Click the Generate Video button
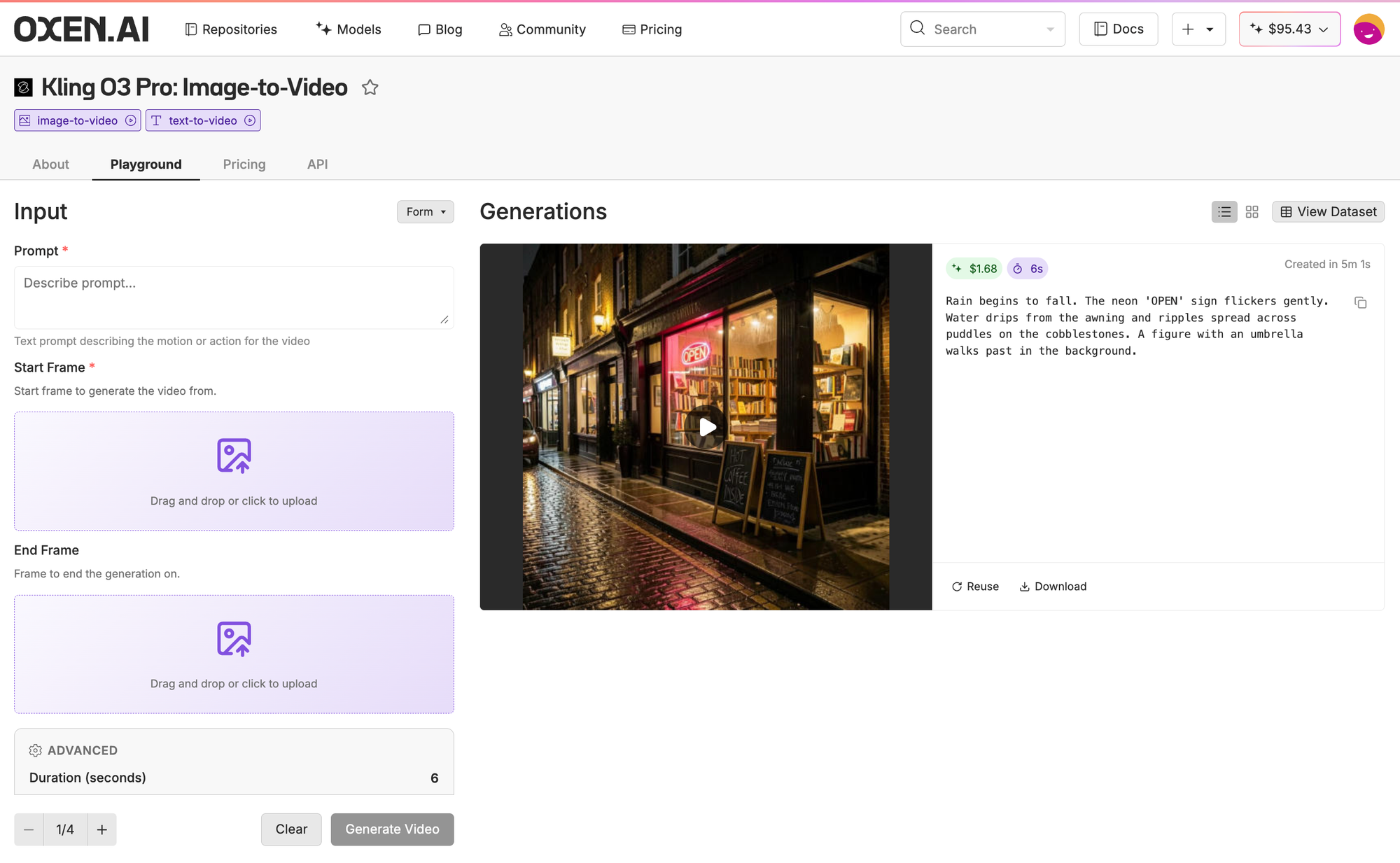1400x863 pixels. click(x=392, y=829)
